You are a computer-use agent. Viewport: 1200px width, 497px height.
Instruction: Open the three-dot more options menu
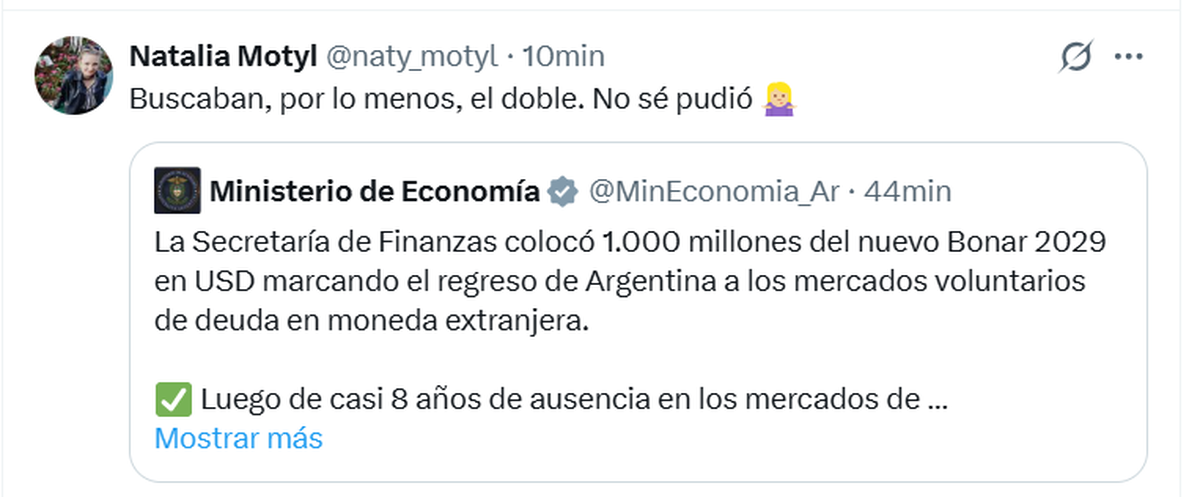(x=1128, y=57)
